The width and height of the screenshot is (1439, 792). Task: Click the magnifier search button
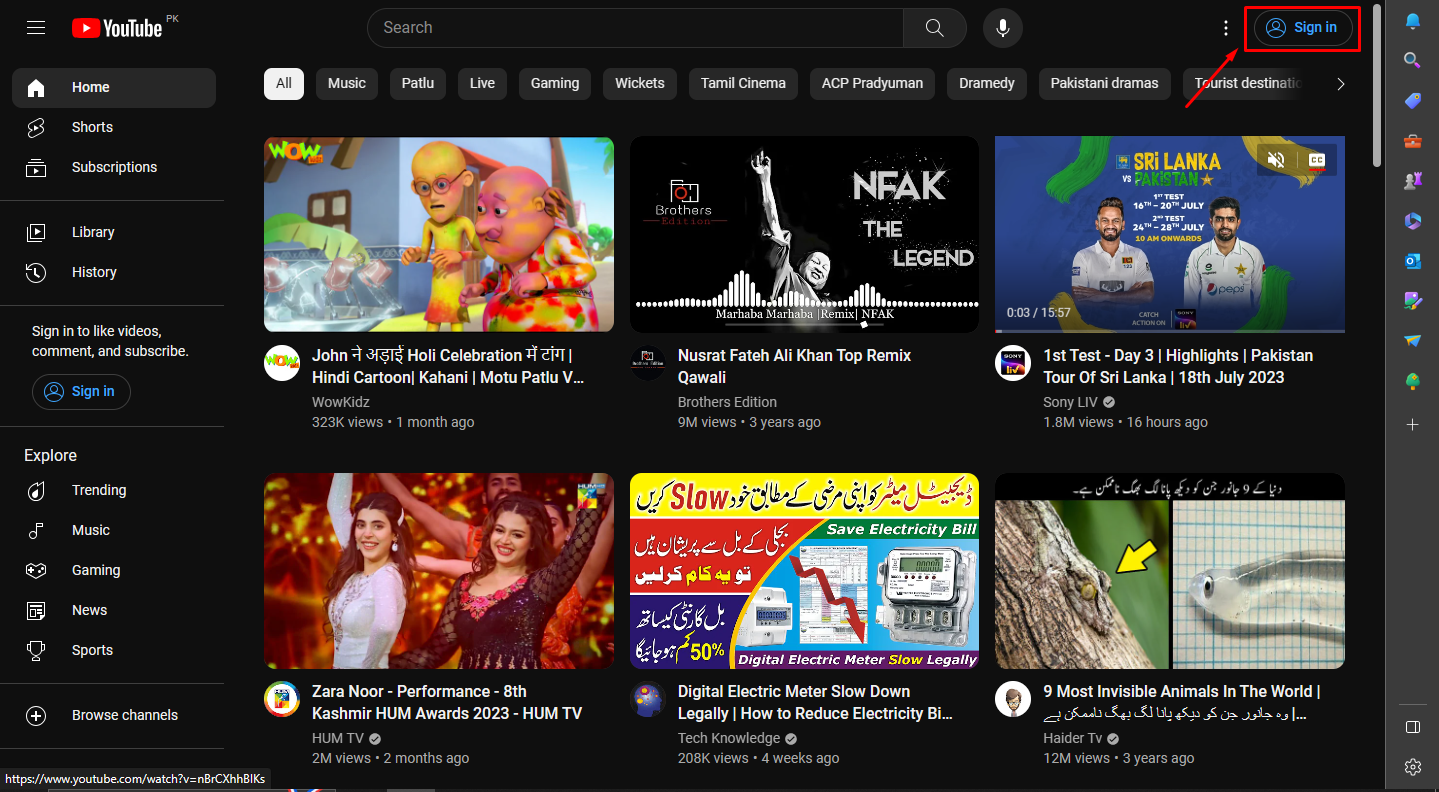(935, 28)
